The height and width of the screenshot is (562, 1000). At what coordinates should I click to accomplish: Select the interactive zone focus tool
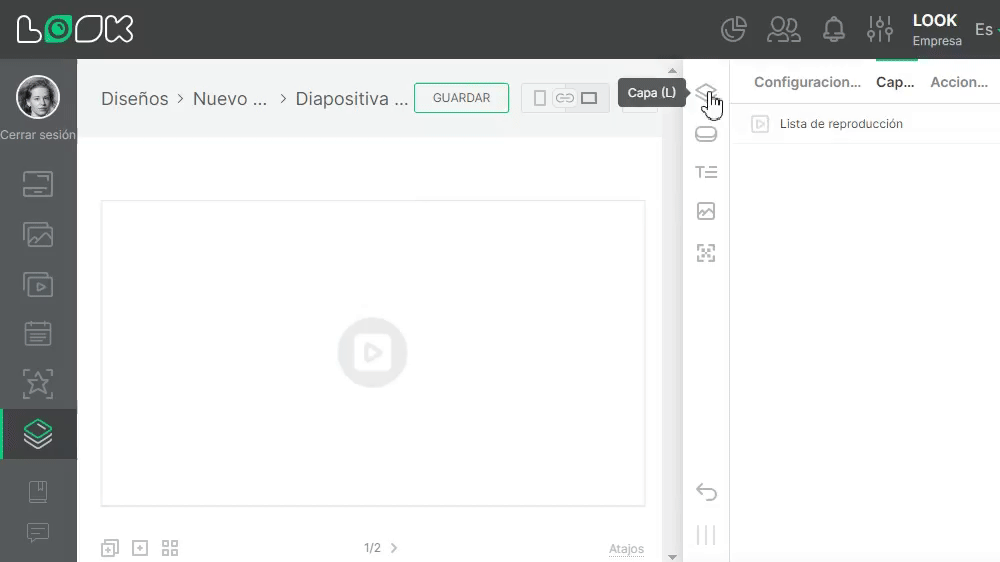coord(706,253)
